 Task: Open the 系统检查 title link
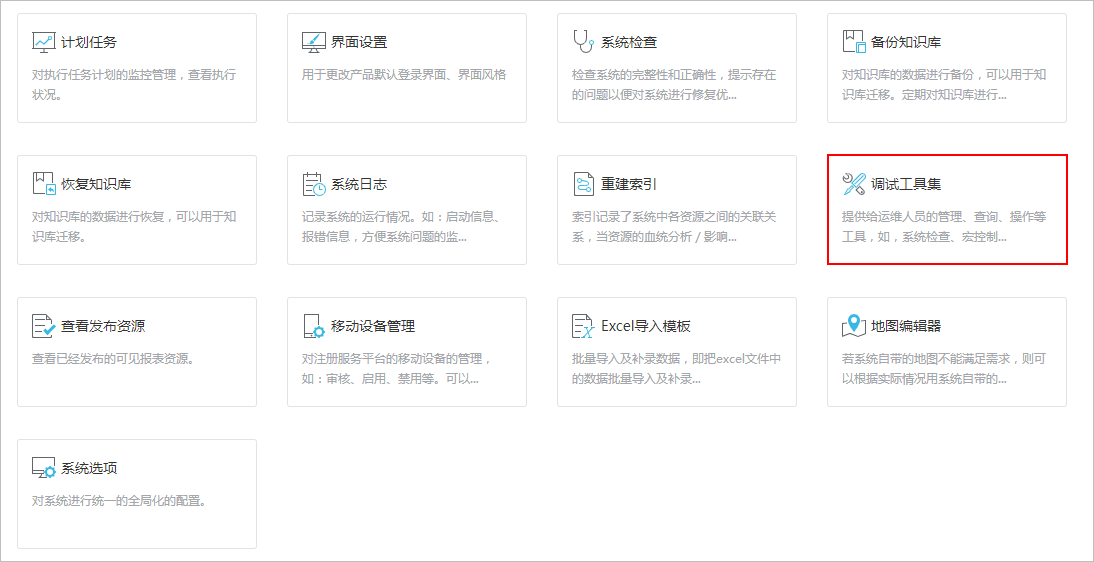coord(629,42)
